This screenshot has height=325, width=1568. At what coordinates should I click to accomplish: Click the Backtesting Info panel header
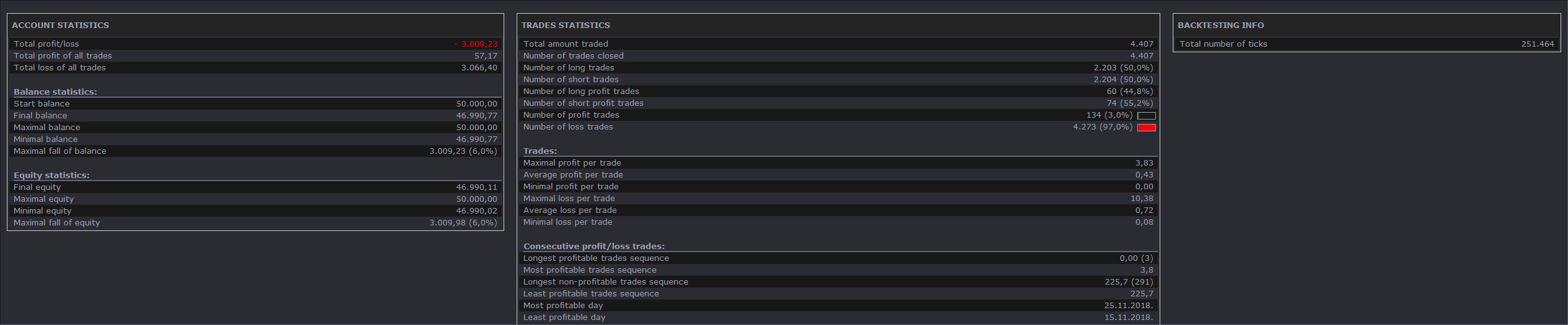[1221, 26]
